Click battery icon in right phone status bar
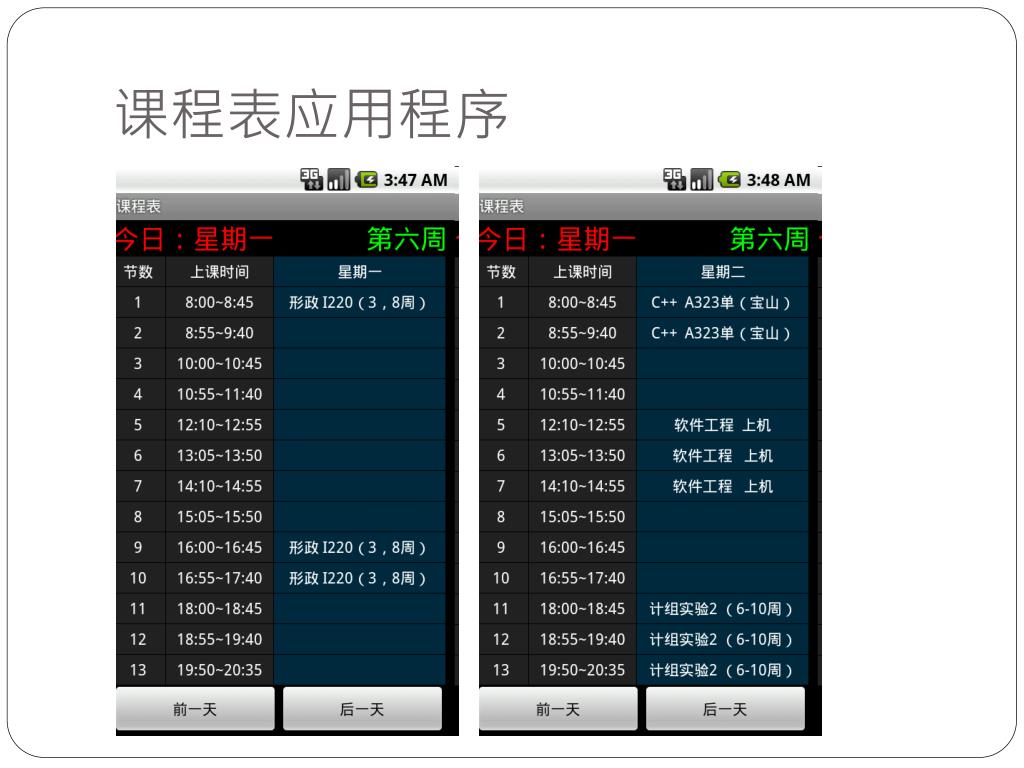1024x768 pixels. 729,179
